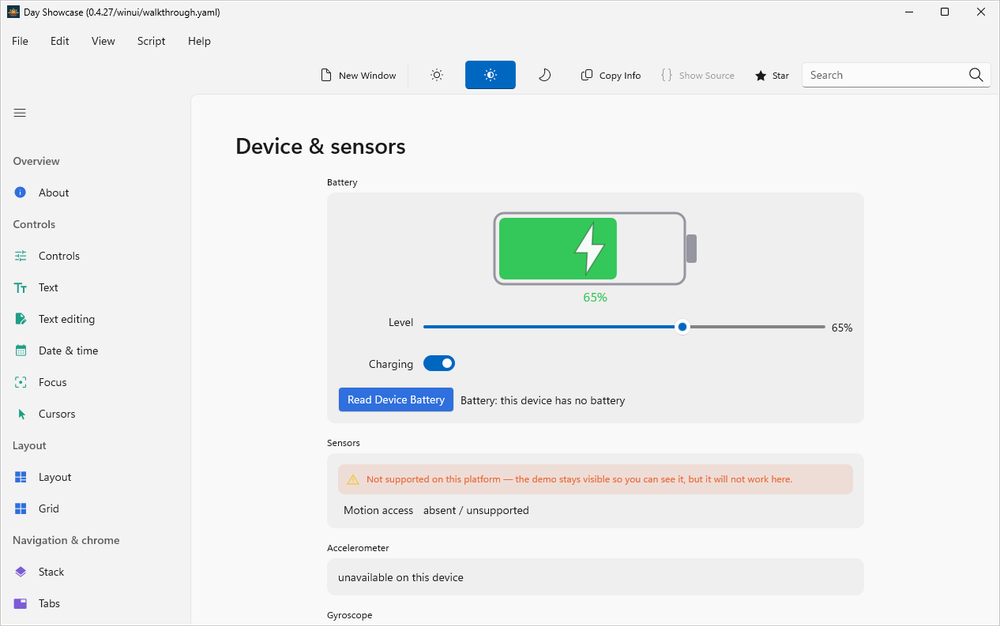Image resolution: width=1000 pixels, height=626 pixels.
Task: Turn off the Charging switch
Action: coord(439,363)
